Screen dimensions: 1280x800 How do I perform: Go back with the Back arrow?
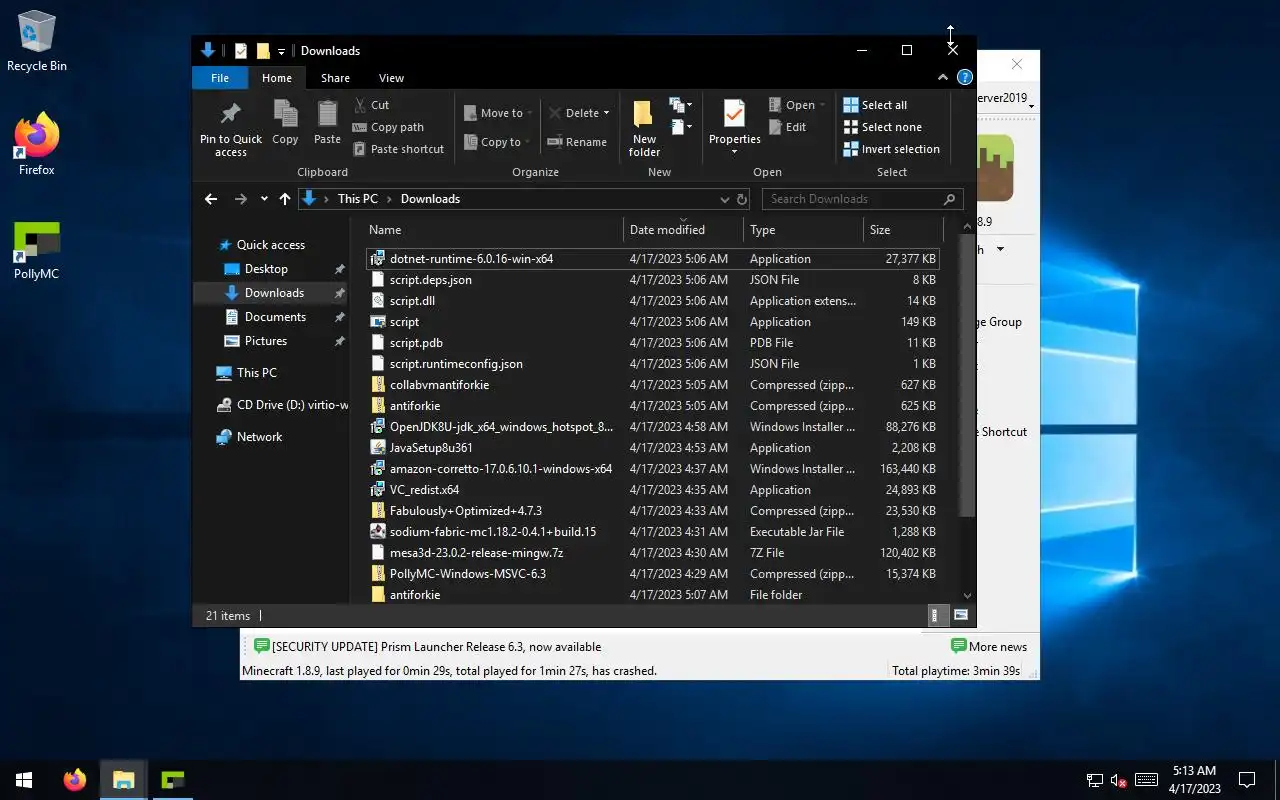[211, 199]
